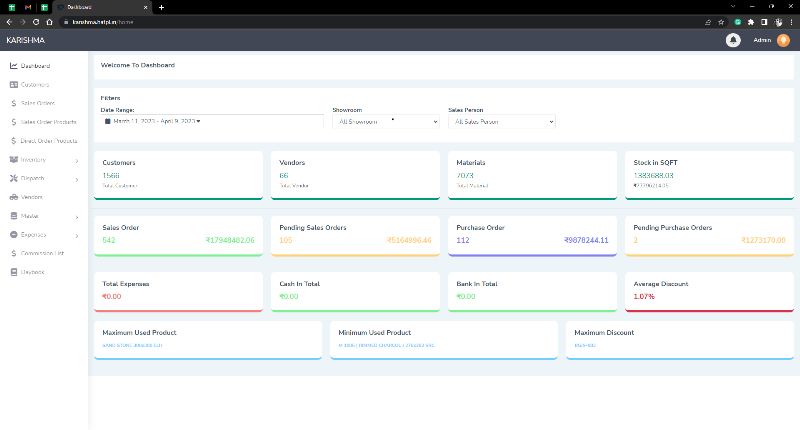The width and height of the screenshot is (800, 430).
Task: Open the Dashboard chart icon in sidebar
Action: [x=14, y=66]
